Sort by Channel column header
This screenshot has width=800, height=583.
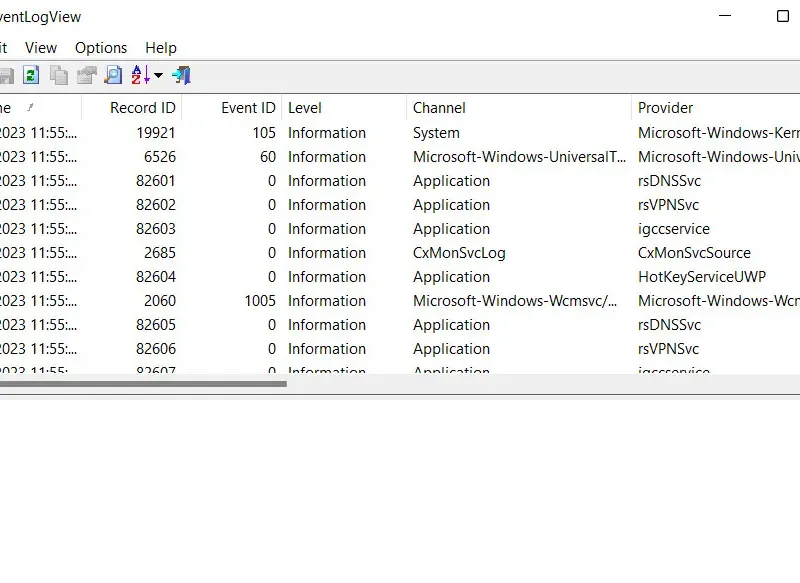point(519,108)
